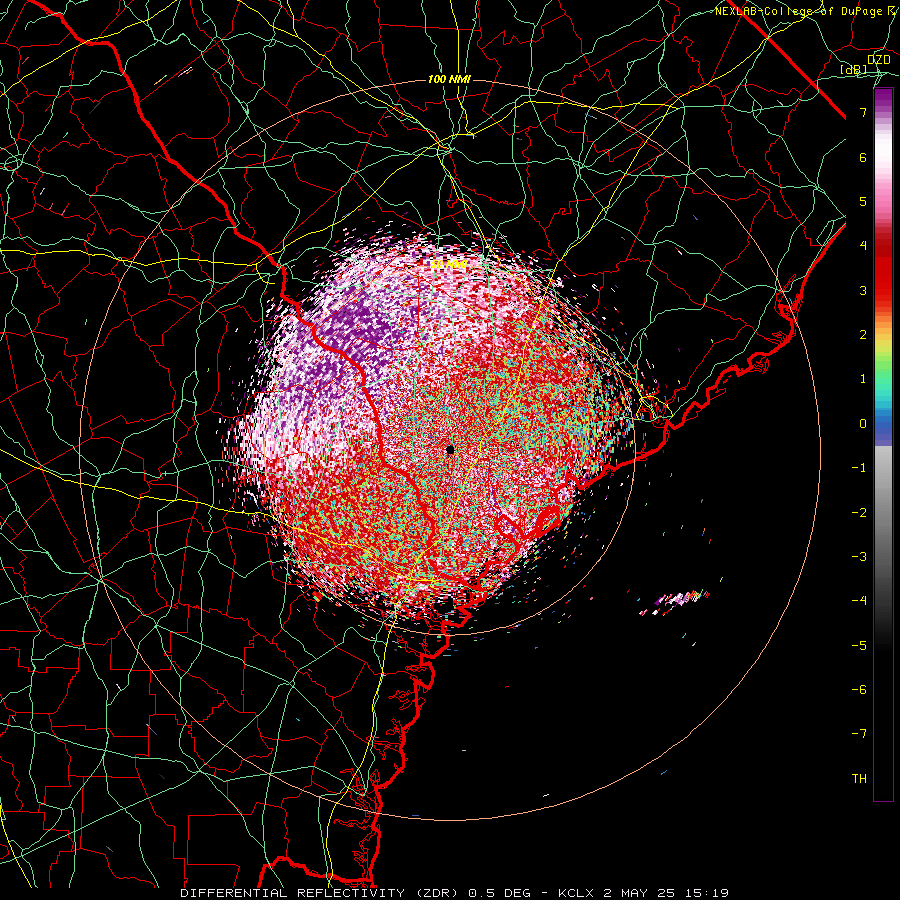Screen dimensions: 900x900
Task: Click the "-2" scale value
Action: click(859, 513)
